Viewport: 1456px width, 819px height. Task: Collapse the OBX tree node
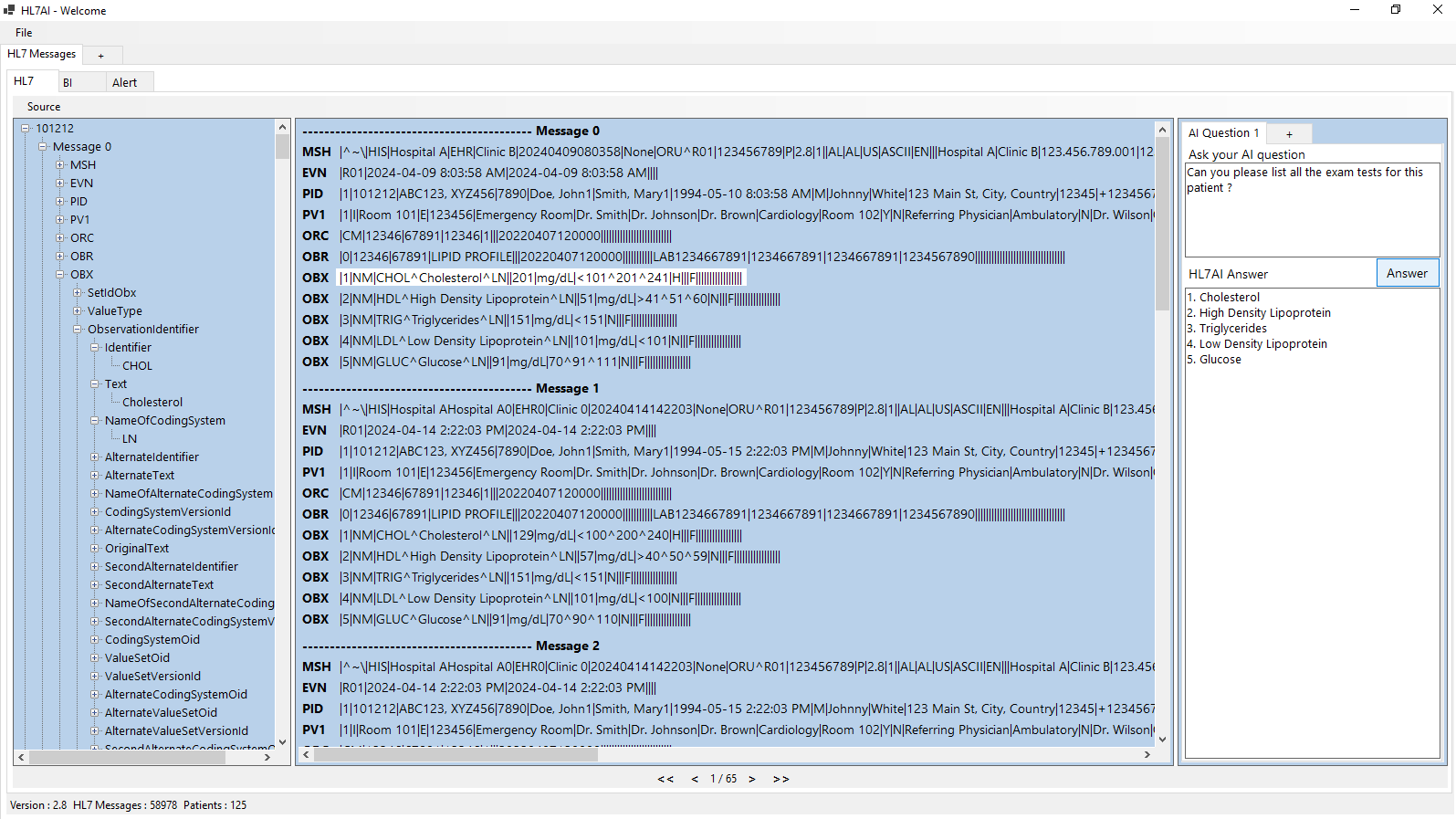pos(60,275)
